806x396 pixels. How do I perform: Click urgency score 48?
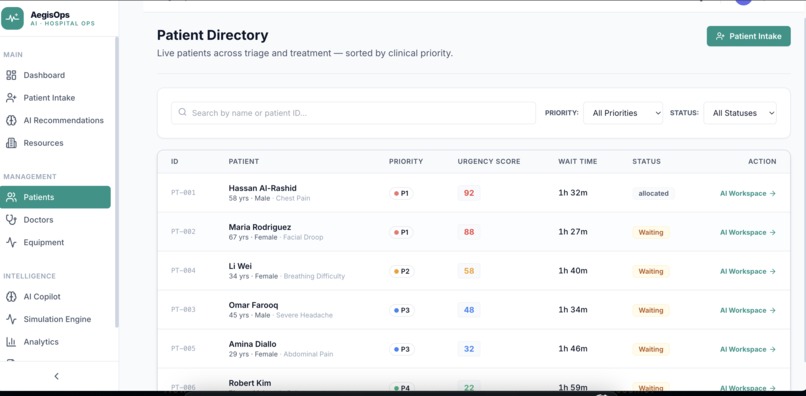(469, 311)
